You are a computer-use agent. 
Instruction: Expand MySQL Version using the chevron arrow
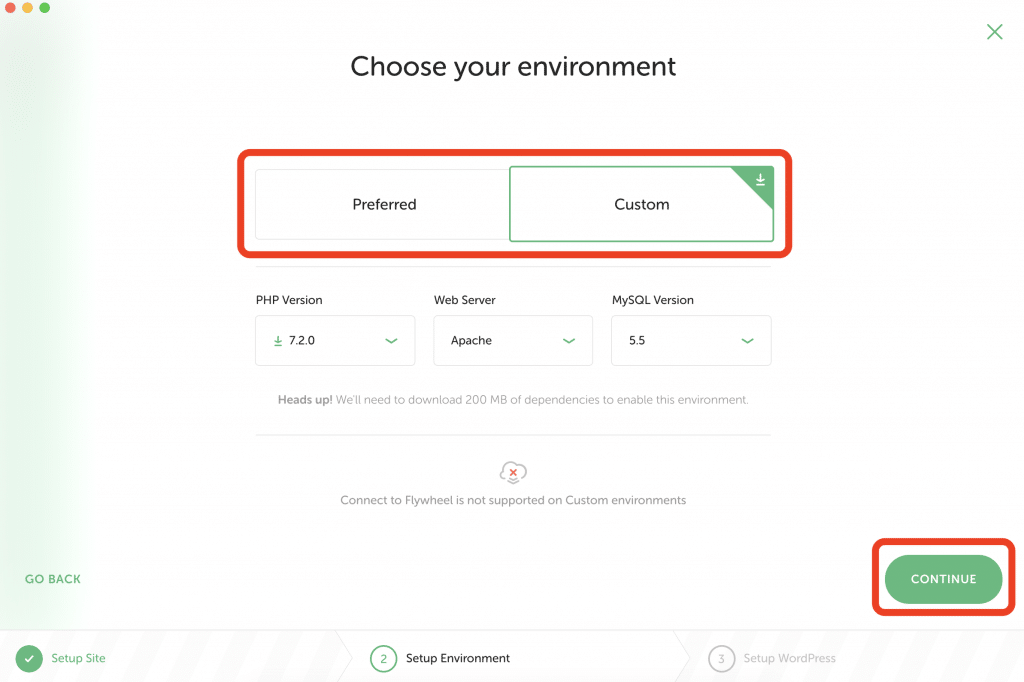(748, 340)
